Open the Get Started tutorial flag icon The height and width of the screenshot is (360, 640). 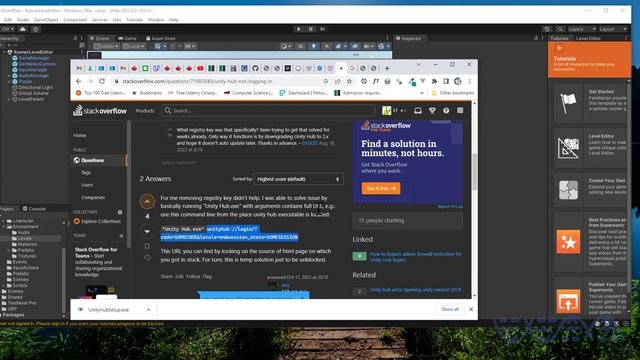point(568,102)
